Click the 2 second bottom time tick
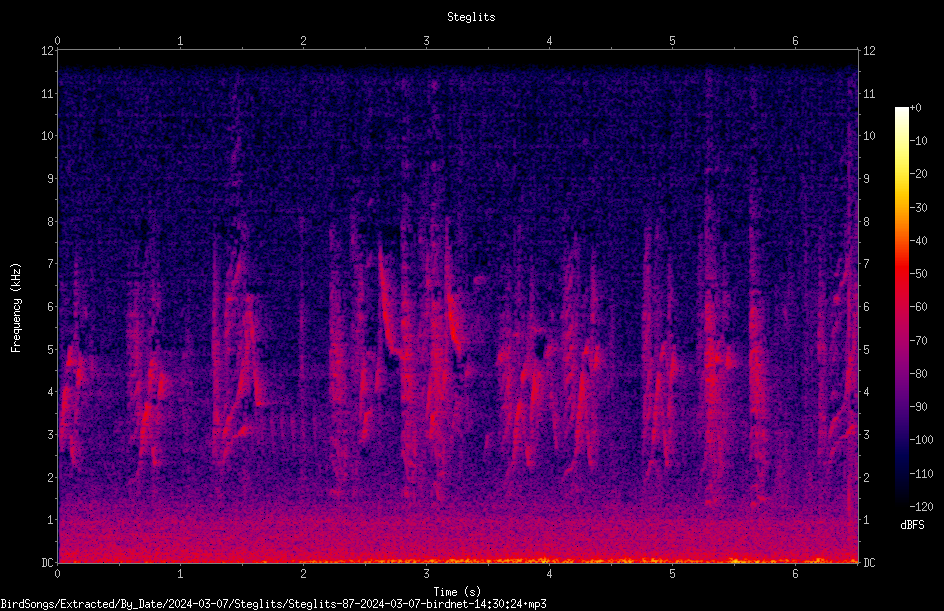The height and width of the screenshot is (611, 944). tap(303, 574)
